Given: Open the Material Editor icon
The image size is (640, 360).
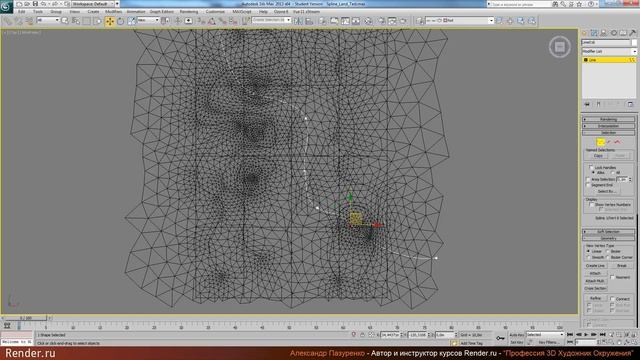Looking at the screenshot, I should [368, 20].
